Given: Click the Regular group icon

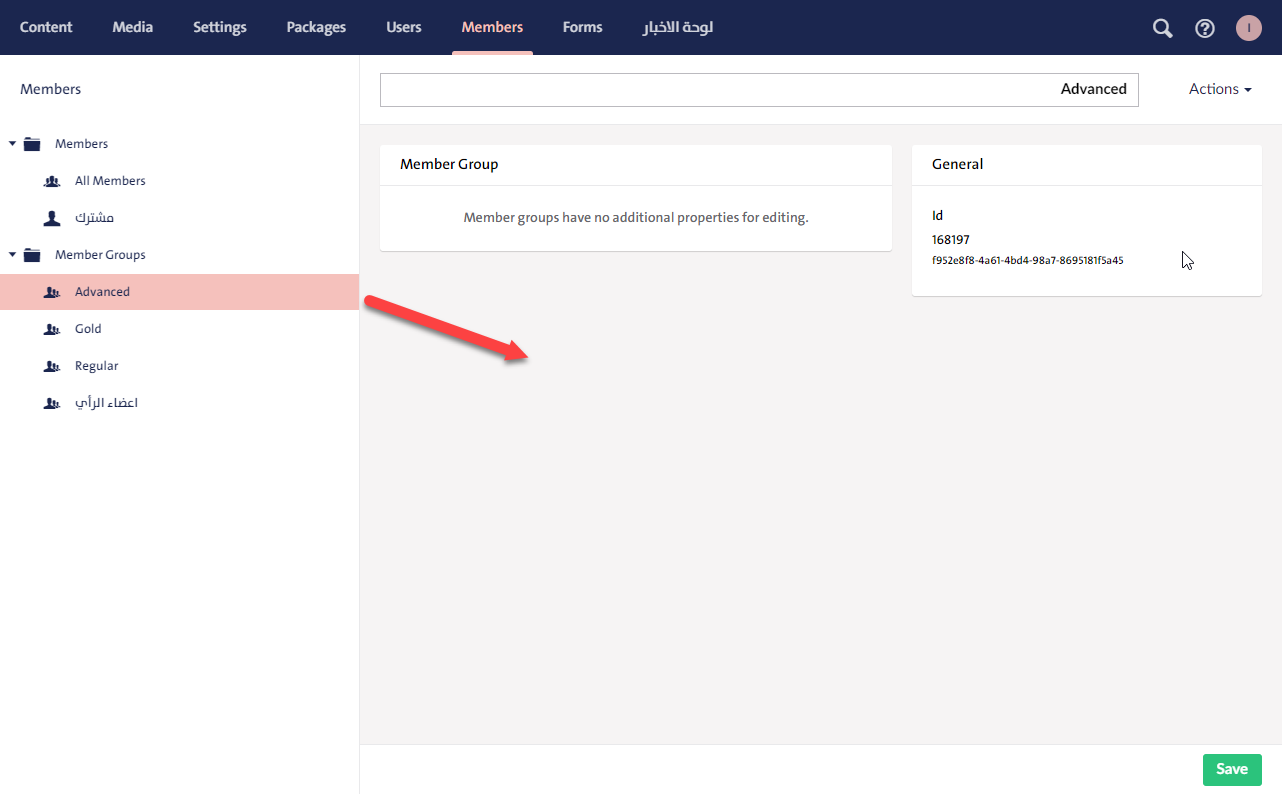Looking at the screenshot, I should point(52,366).
